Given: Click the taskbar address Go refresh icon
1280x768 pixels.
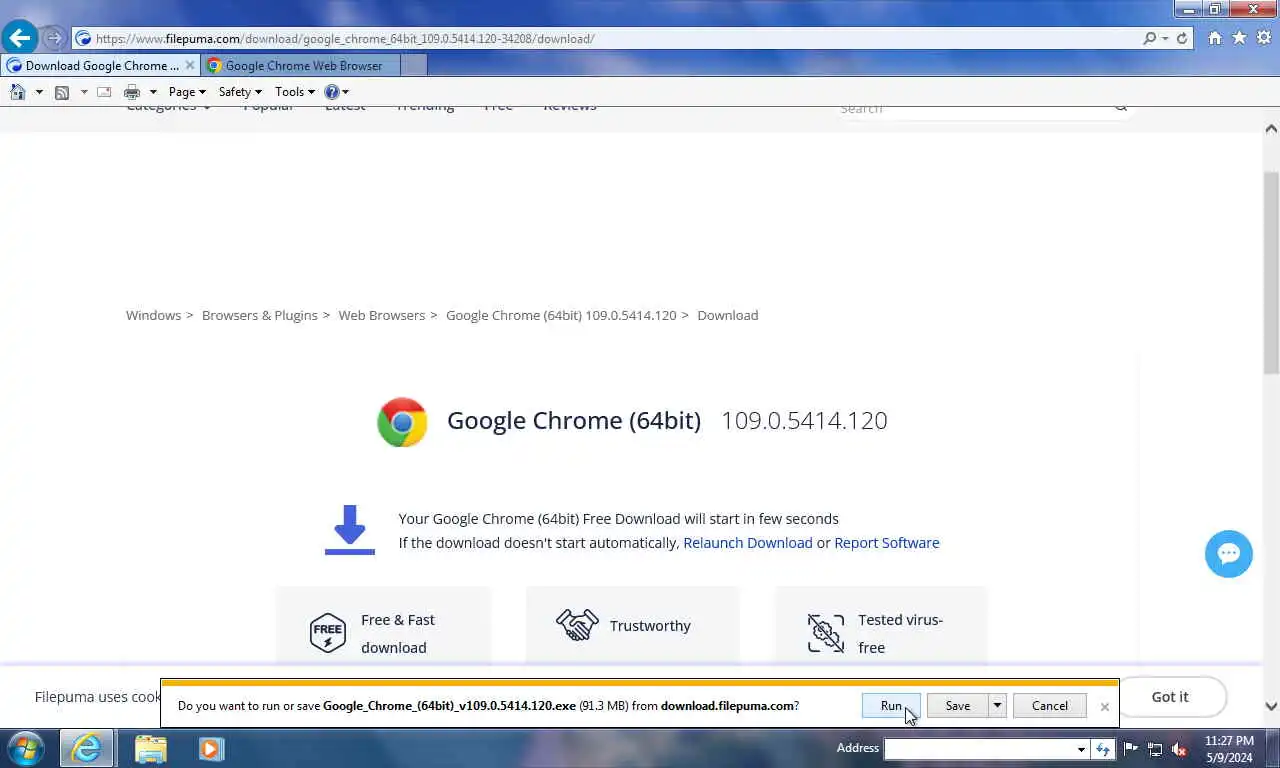Looking at the screenshot, I should (1102, 749).
